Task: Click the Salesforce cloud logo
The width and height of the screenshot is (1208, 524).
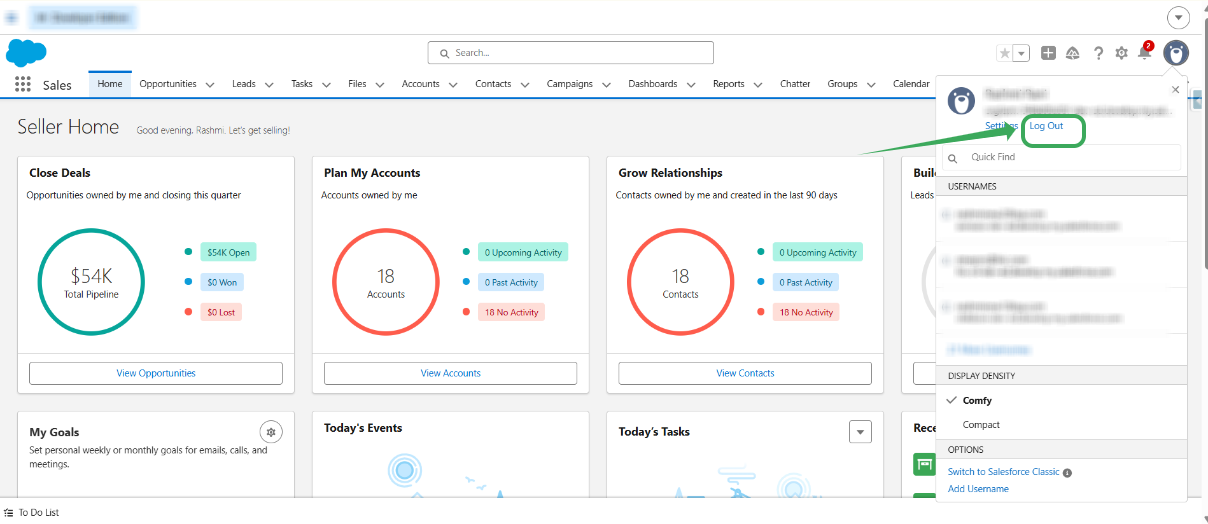Action: click(26, 53)
